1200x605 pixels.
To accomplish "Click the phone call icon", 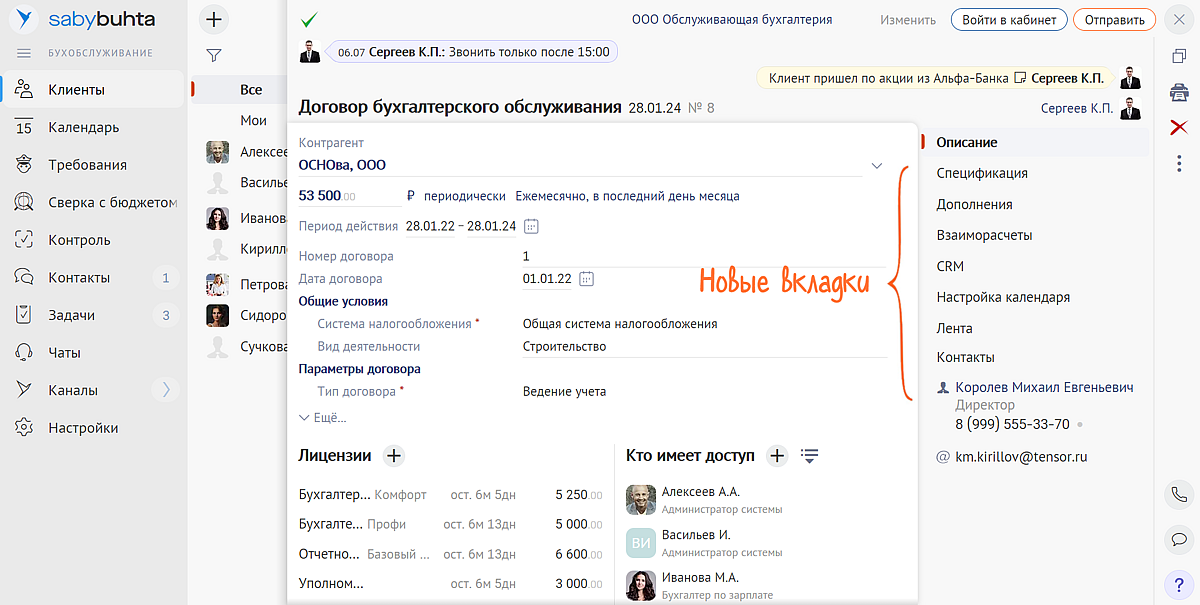I will click(x=1178, y=494).
